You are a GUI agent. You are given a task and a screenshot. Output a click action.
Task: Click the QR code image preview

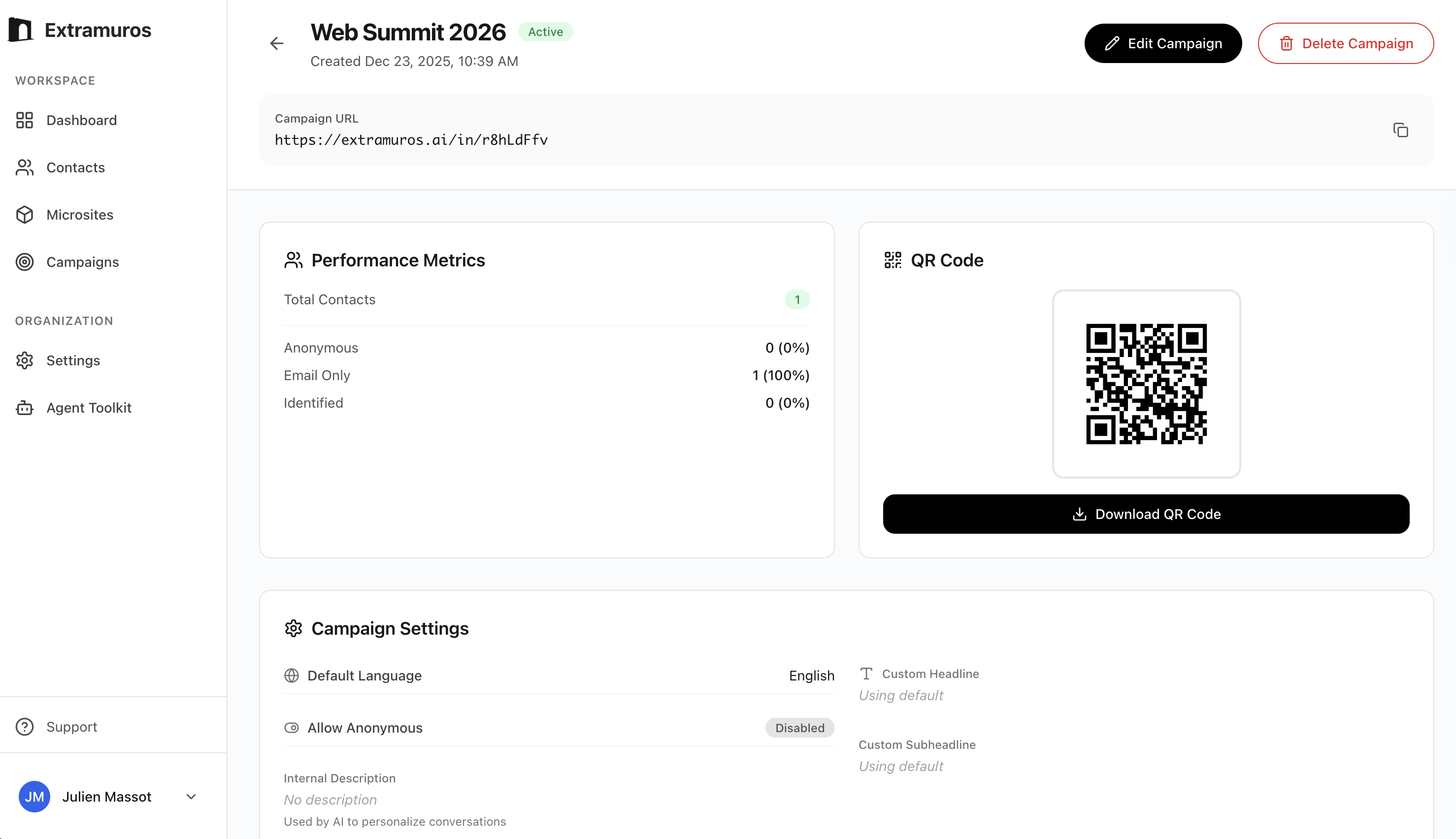click(1146, 385)
